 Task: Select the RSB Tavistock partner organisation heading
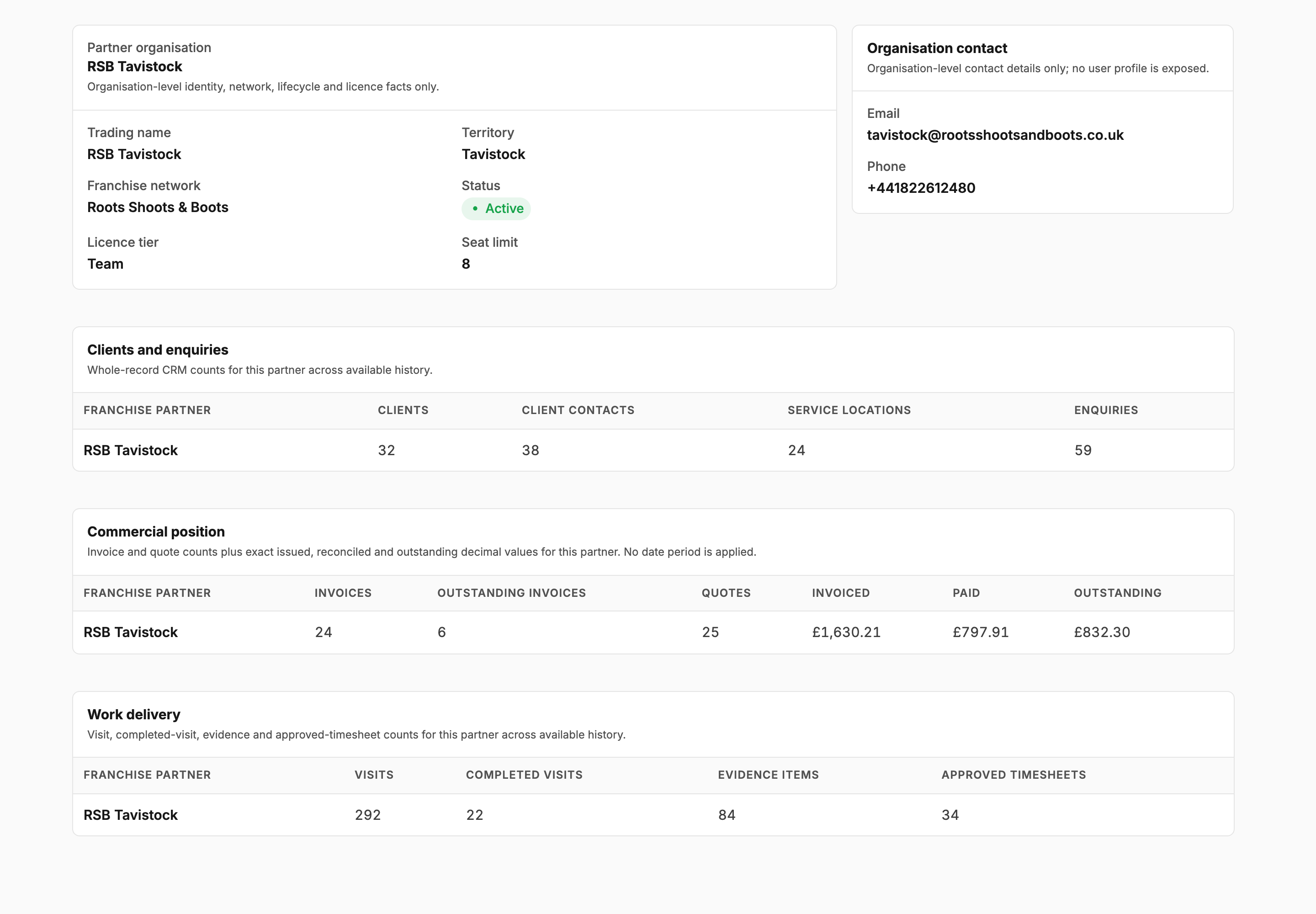tap(135, 66)
